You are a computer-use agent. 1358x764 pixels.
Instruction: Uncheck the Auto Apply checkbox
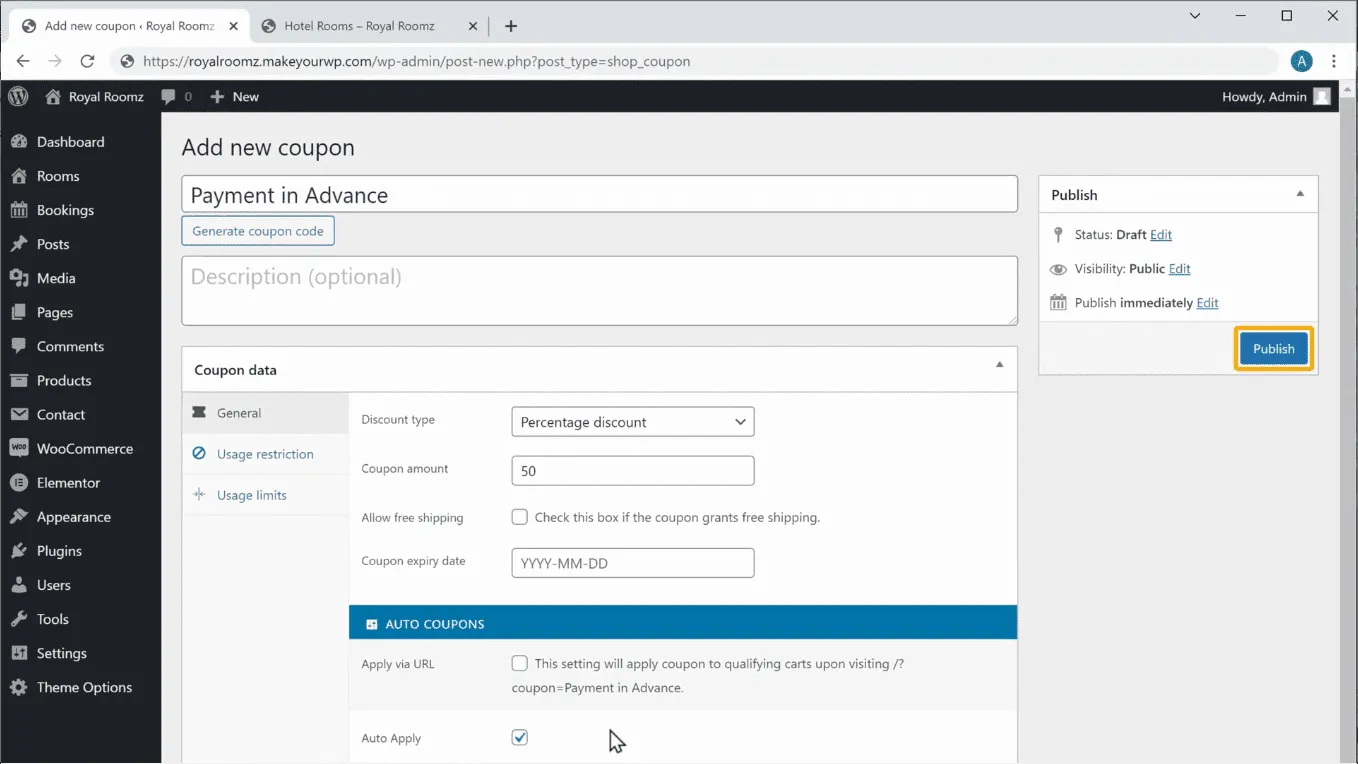click(x=519, y=737)
